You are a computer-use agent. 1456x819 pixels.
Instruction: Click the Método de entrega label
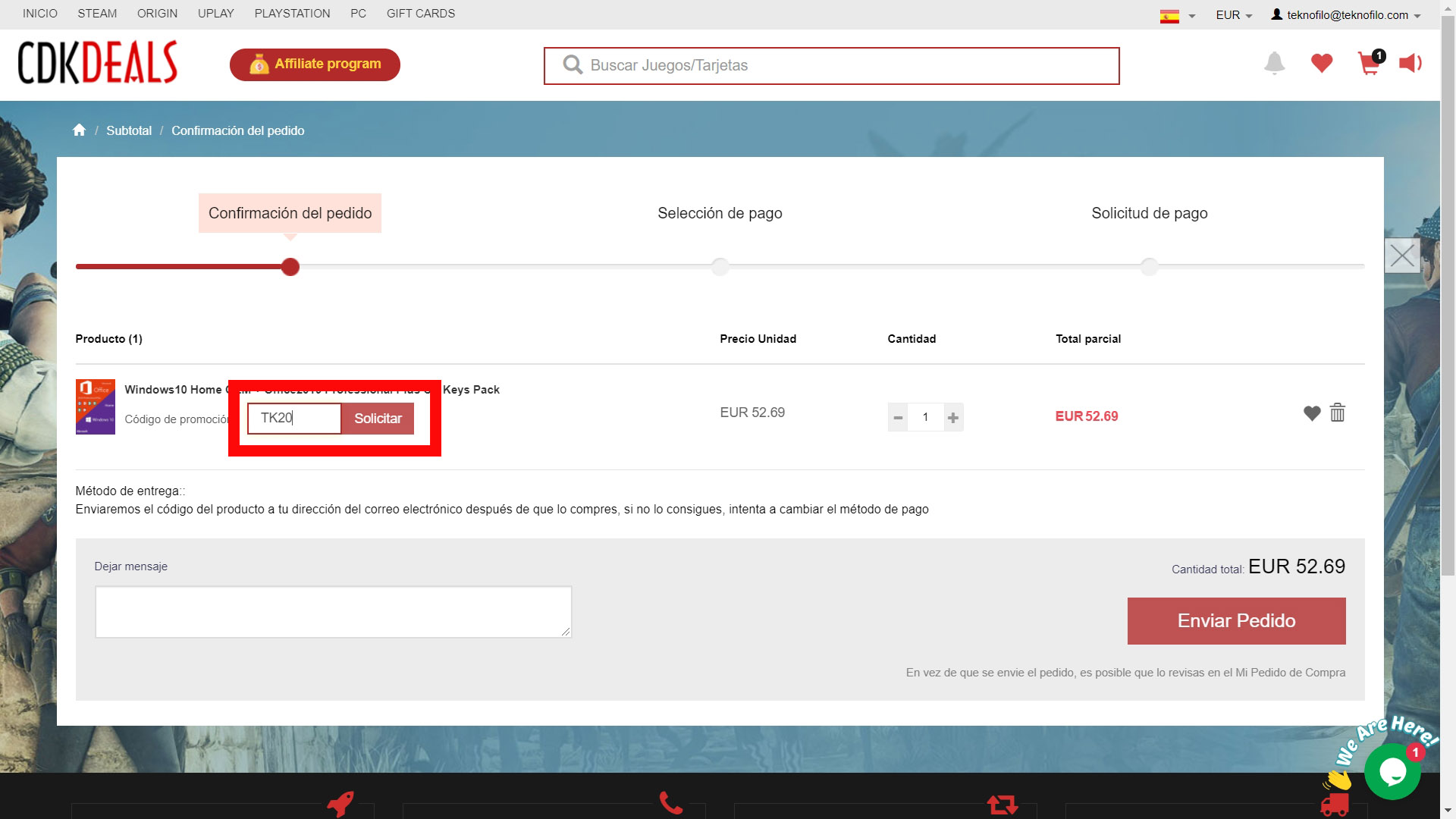point(130,491)
